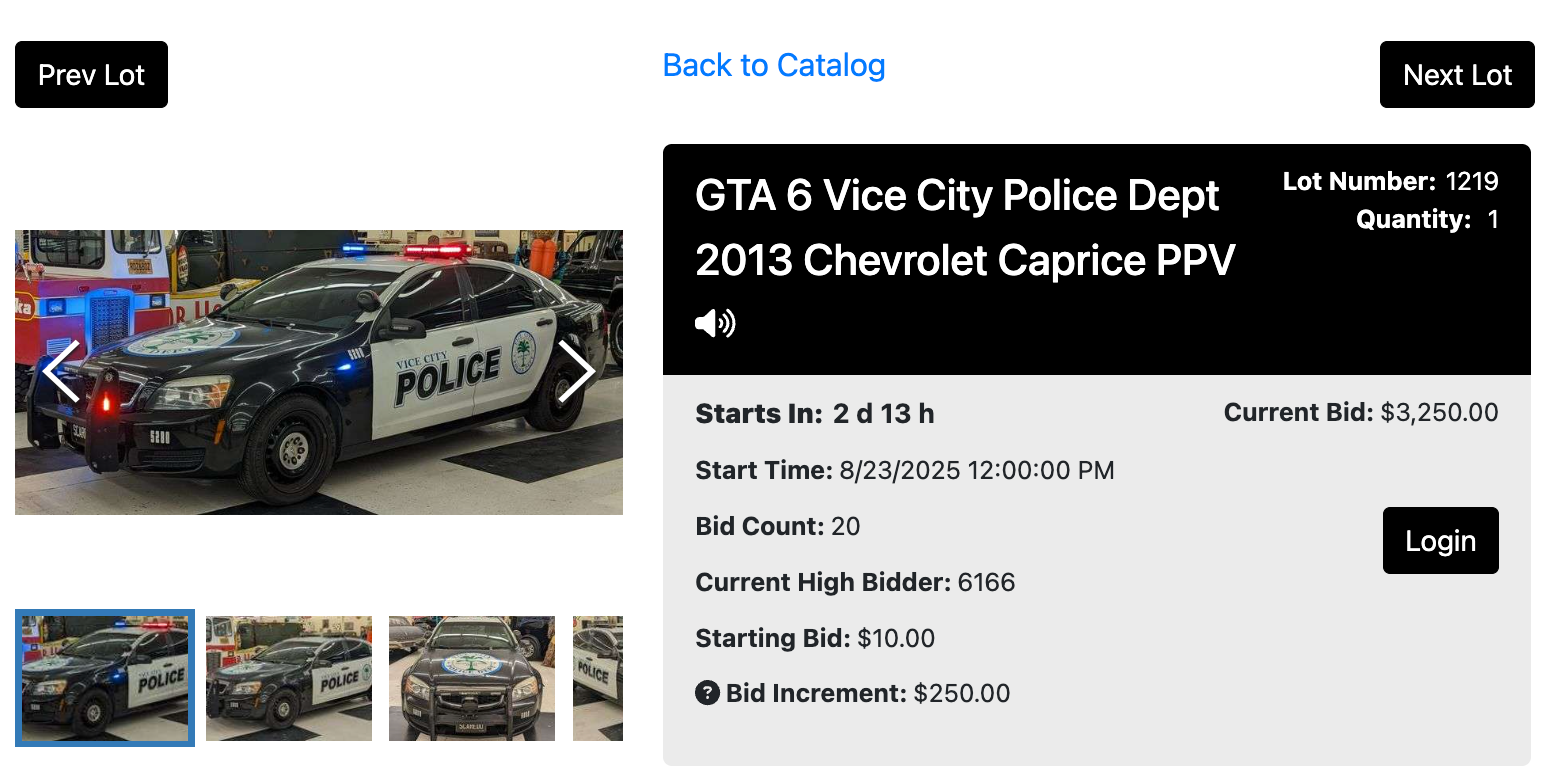Viewport: 1542px width, 782px height.
Task: Go to the previous lot
Action: click(91, 75)
